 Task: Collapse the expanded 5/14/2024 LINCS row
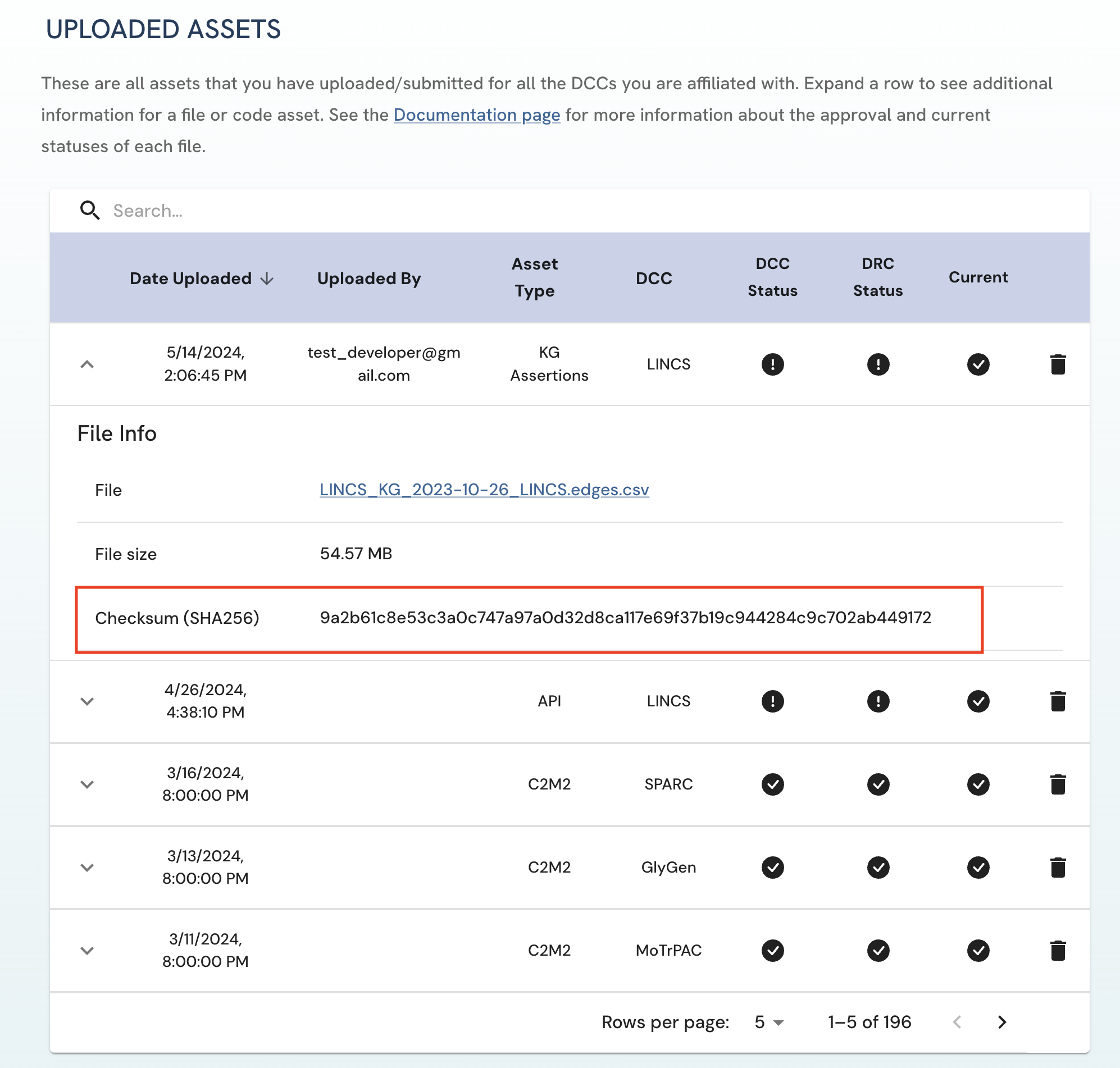(87, 364)
